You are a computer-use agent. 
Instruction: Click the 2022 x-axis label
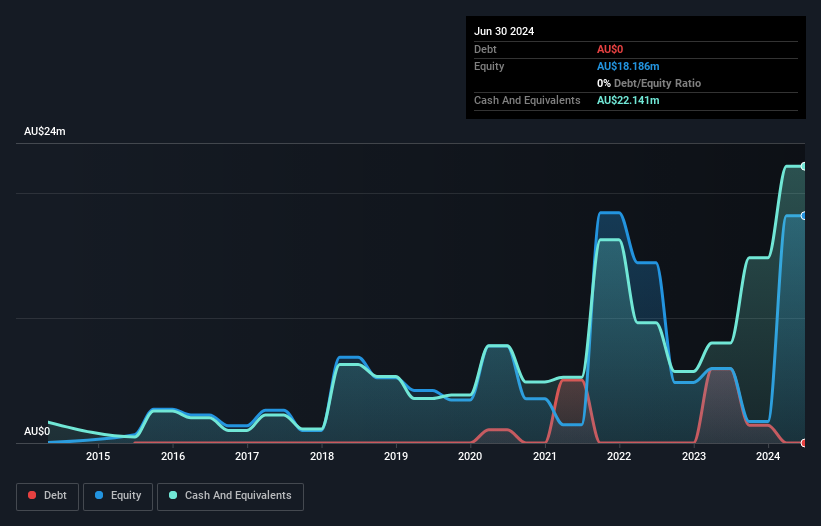(619, 456)
